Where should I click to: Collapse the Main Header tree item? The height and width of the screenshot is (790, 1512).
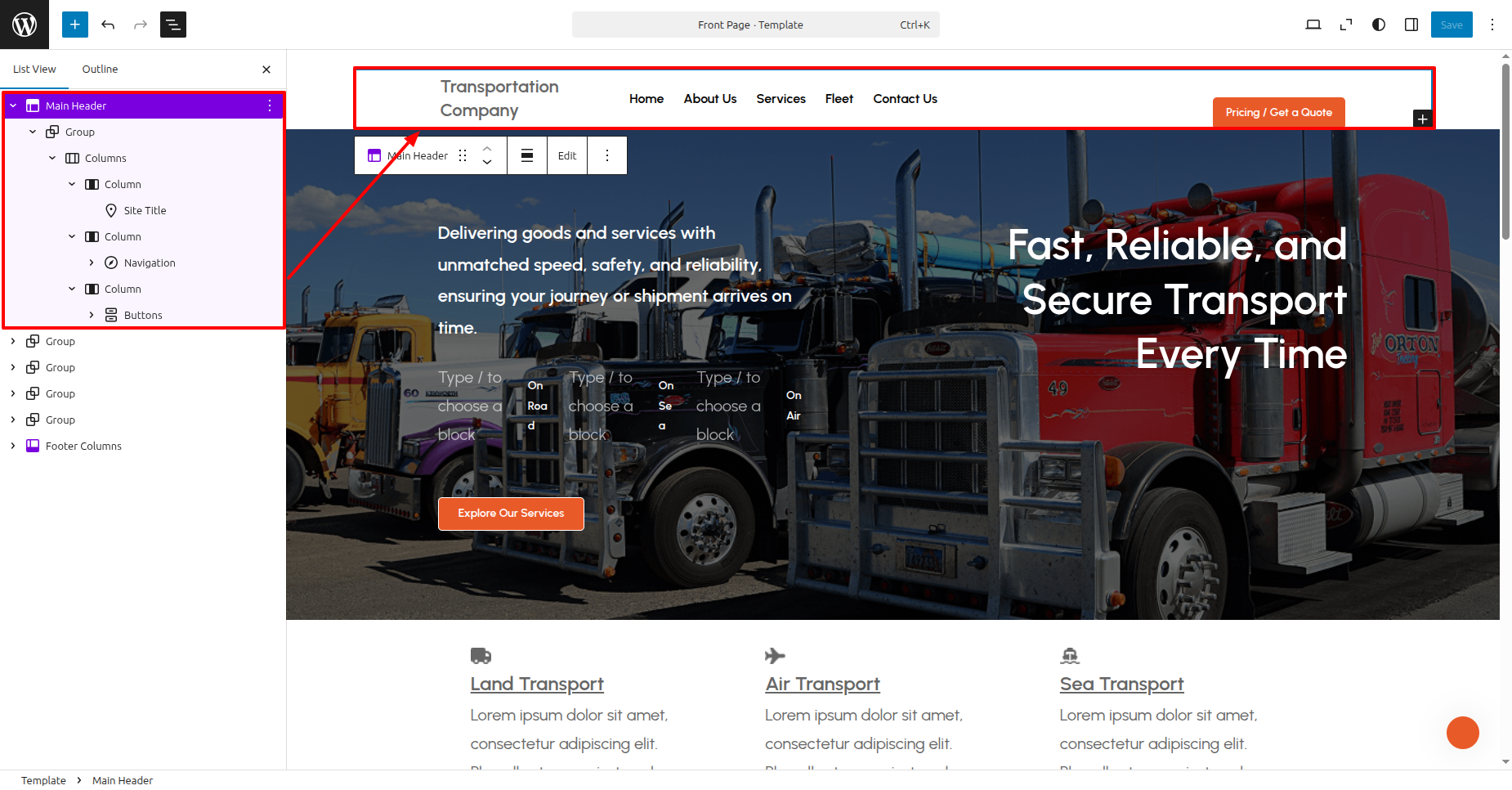point(13,105)
